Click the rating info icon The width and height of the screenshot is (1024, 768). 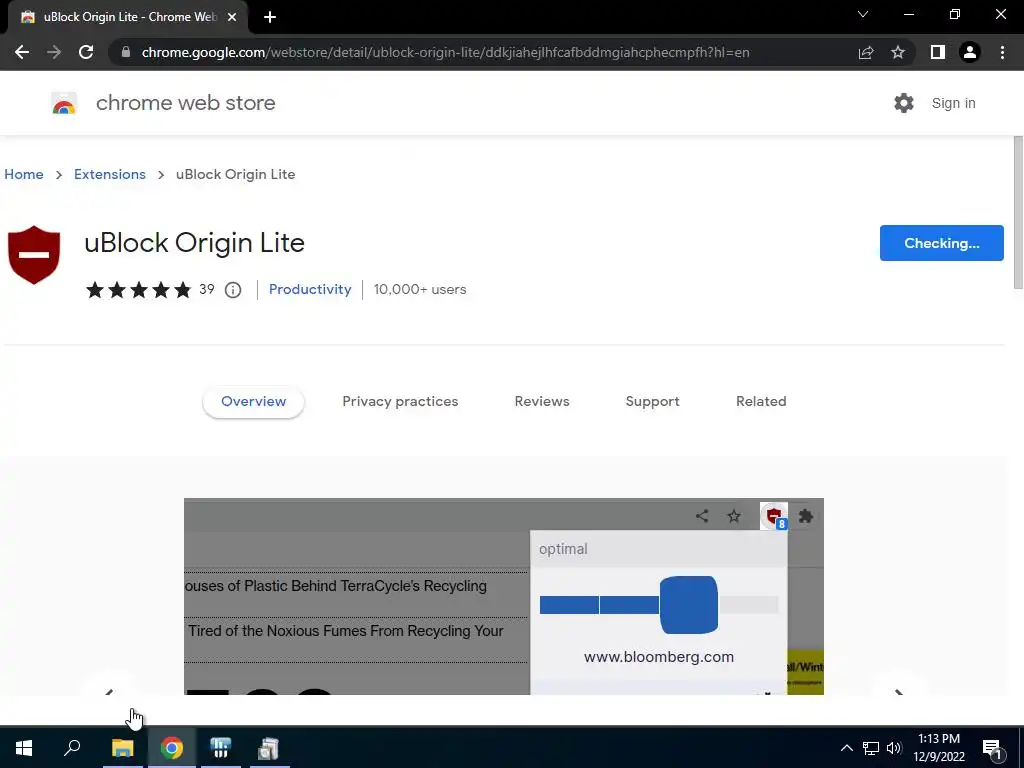click(233, 289)
